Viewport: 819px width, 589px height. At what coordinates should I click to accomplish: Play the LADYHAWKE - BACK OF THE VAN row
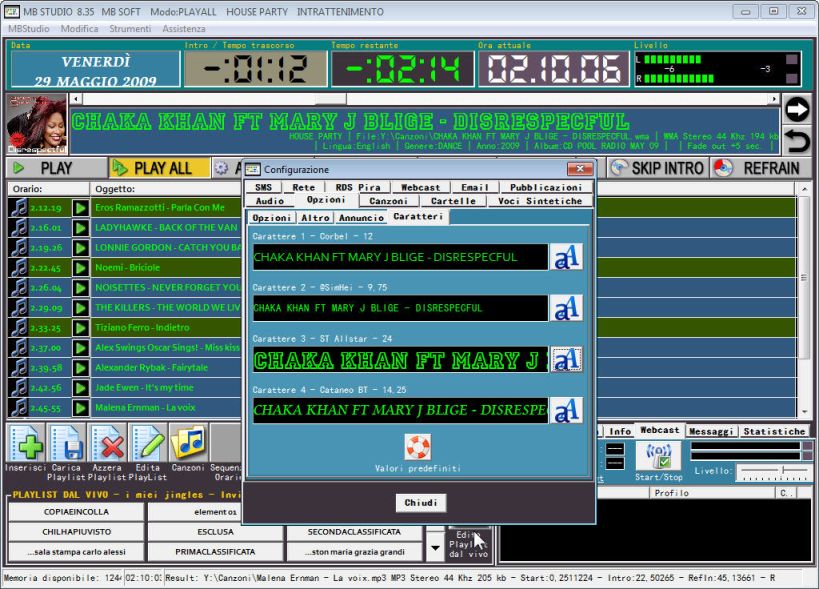tap(80, 228)
